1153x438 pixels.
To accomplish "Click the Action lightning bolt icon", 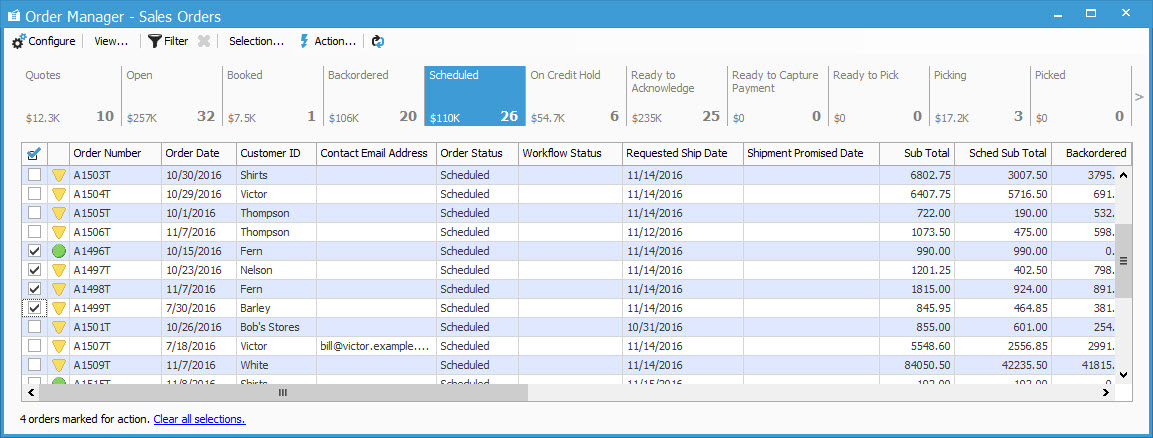I will [x=304, y=41].
